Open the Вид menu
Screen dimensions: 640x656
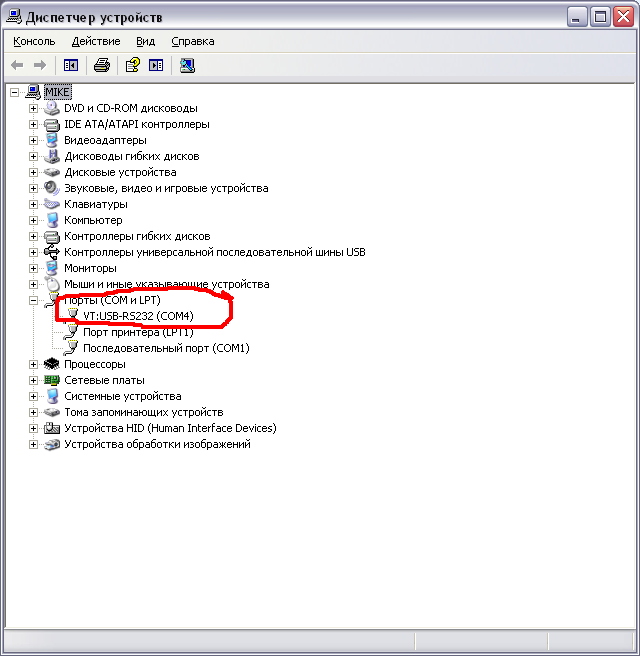click(x=146, y=41)
